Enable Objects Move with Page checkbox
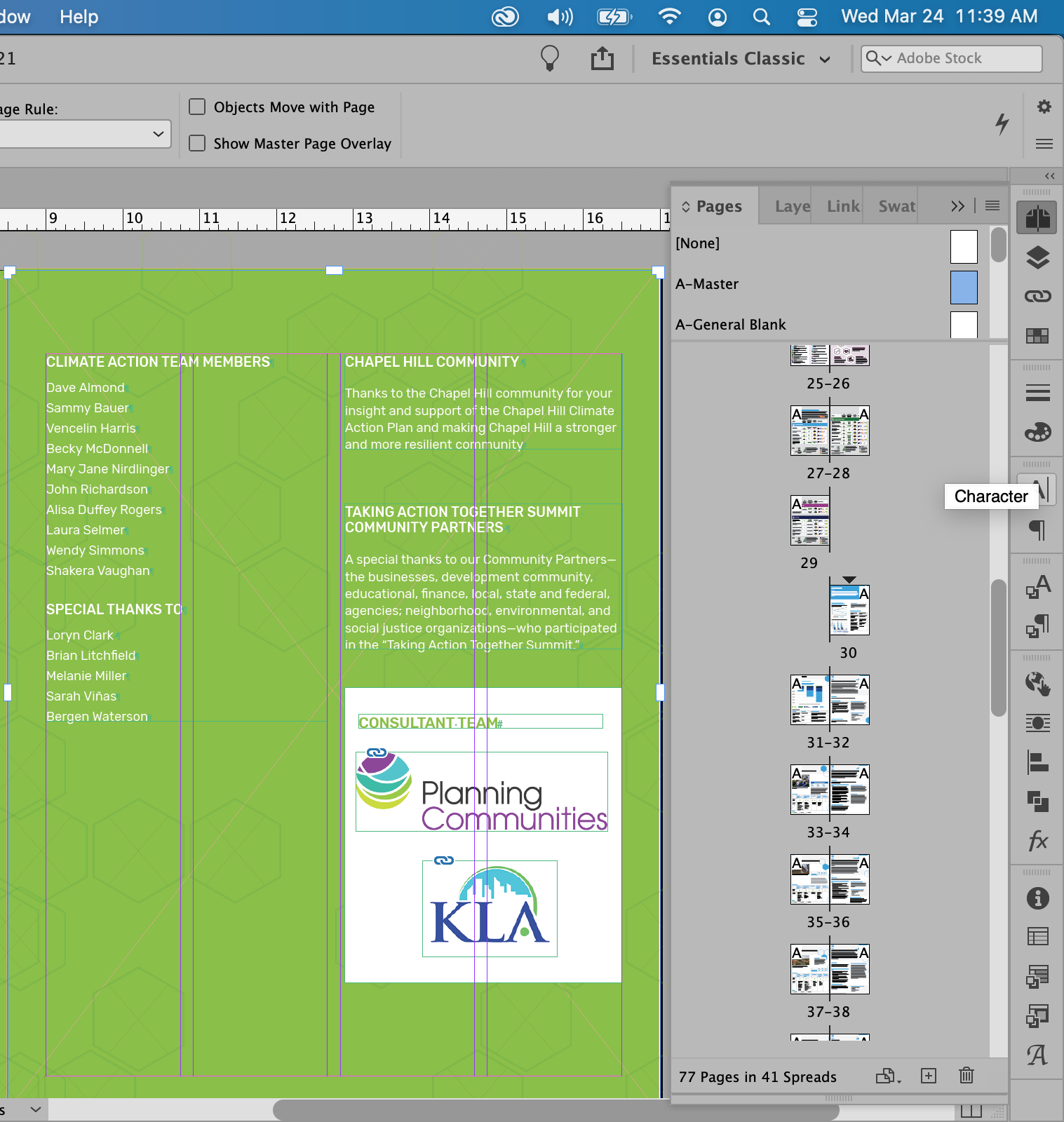The height and width of the screenshot is (1122, 1064). click(198, 107)
